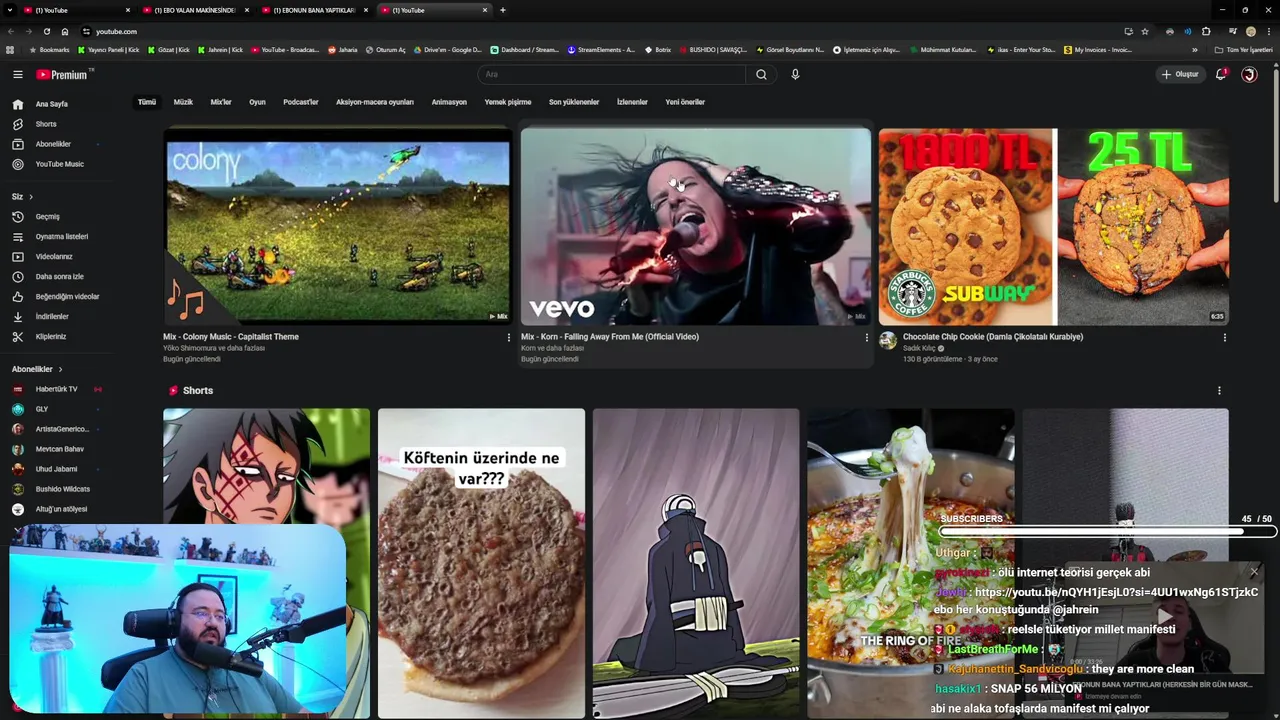
Task: Open more options for Chocolate Chip Cookie video
Action: coord(1224,337)
